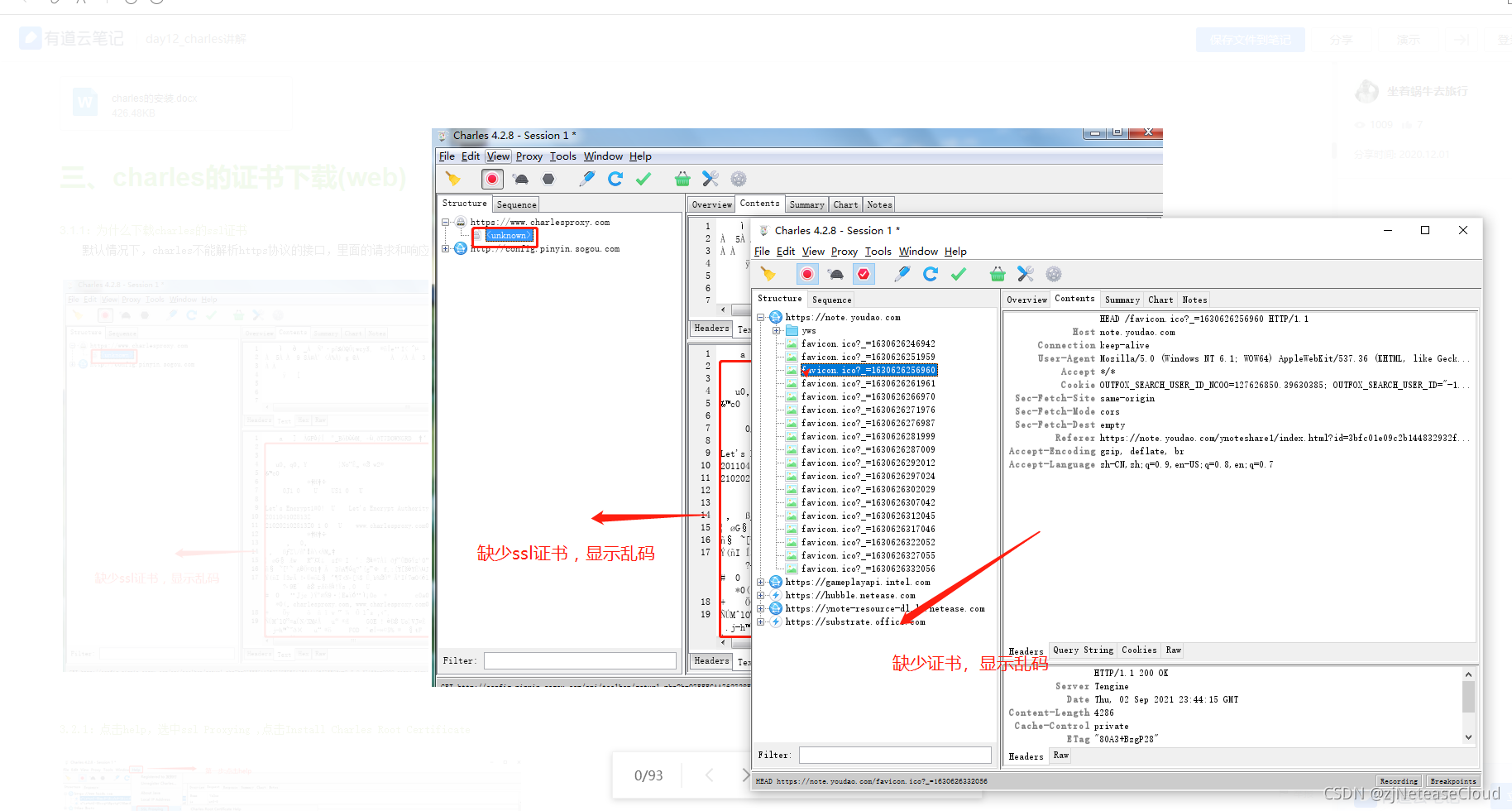Click the green Validate checkmark in the front Charles window

(959, 274)
